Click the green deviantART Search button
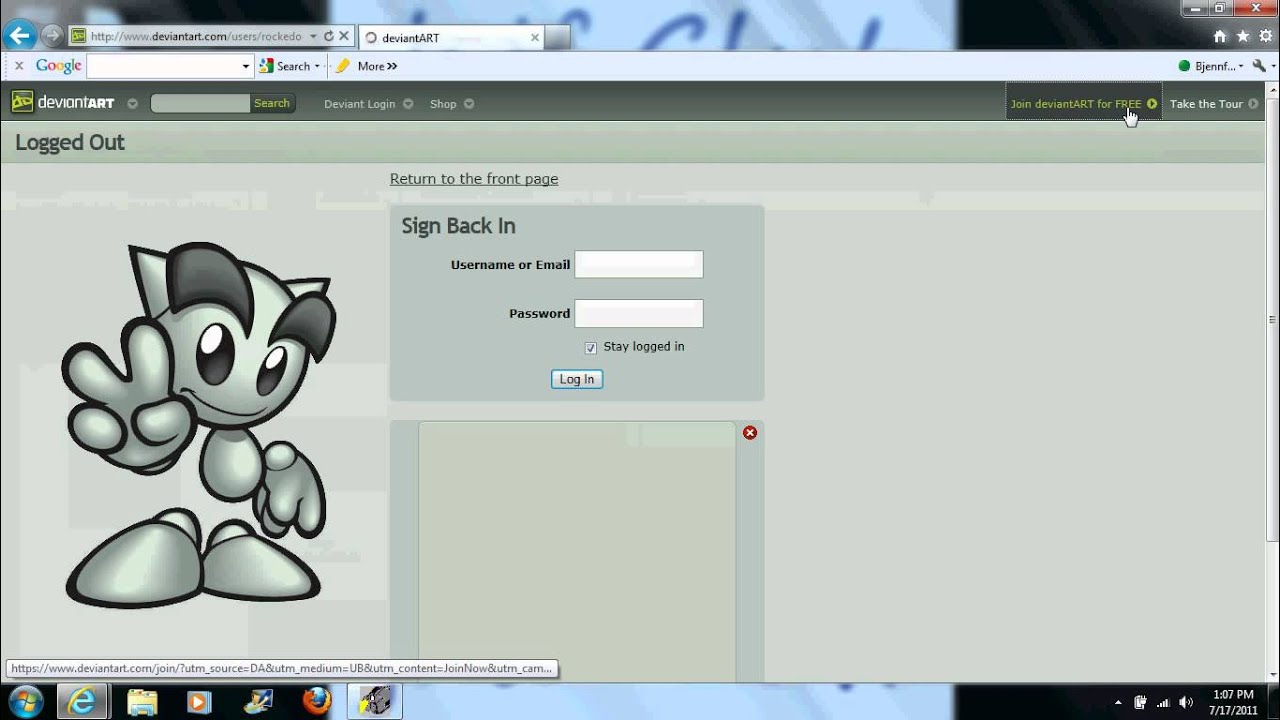This screenshot has width=1280, height=720. pyautogui.click(x=272, y=103)
